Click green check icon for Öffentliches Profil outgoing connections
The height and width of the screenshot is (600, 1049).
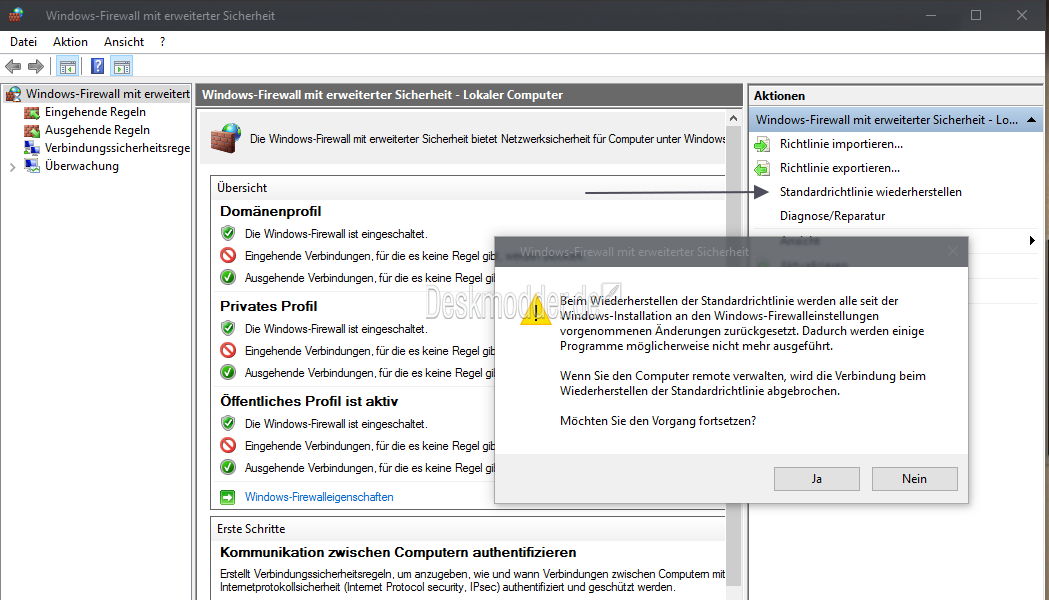point(228,467)
